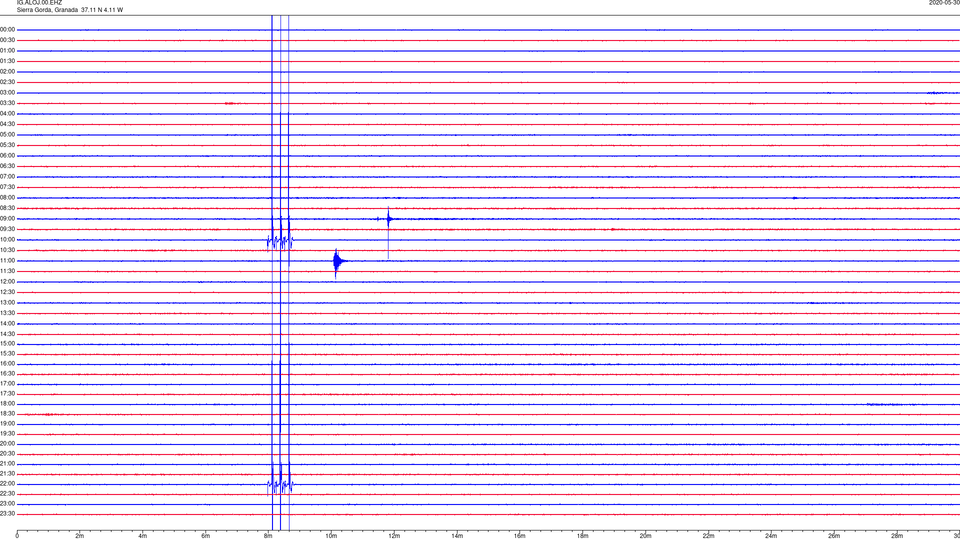Image resolution: width=960 pixels, height=540 pixels.
Task: Pick the 07:00 trace label
Action: [8, 176]
